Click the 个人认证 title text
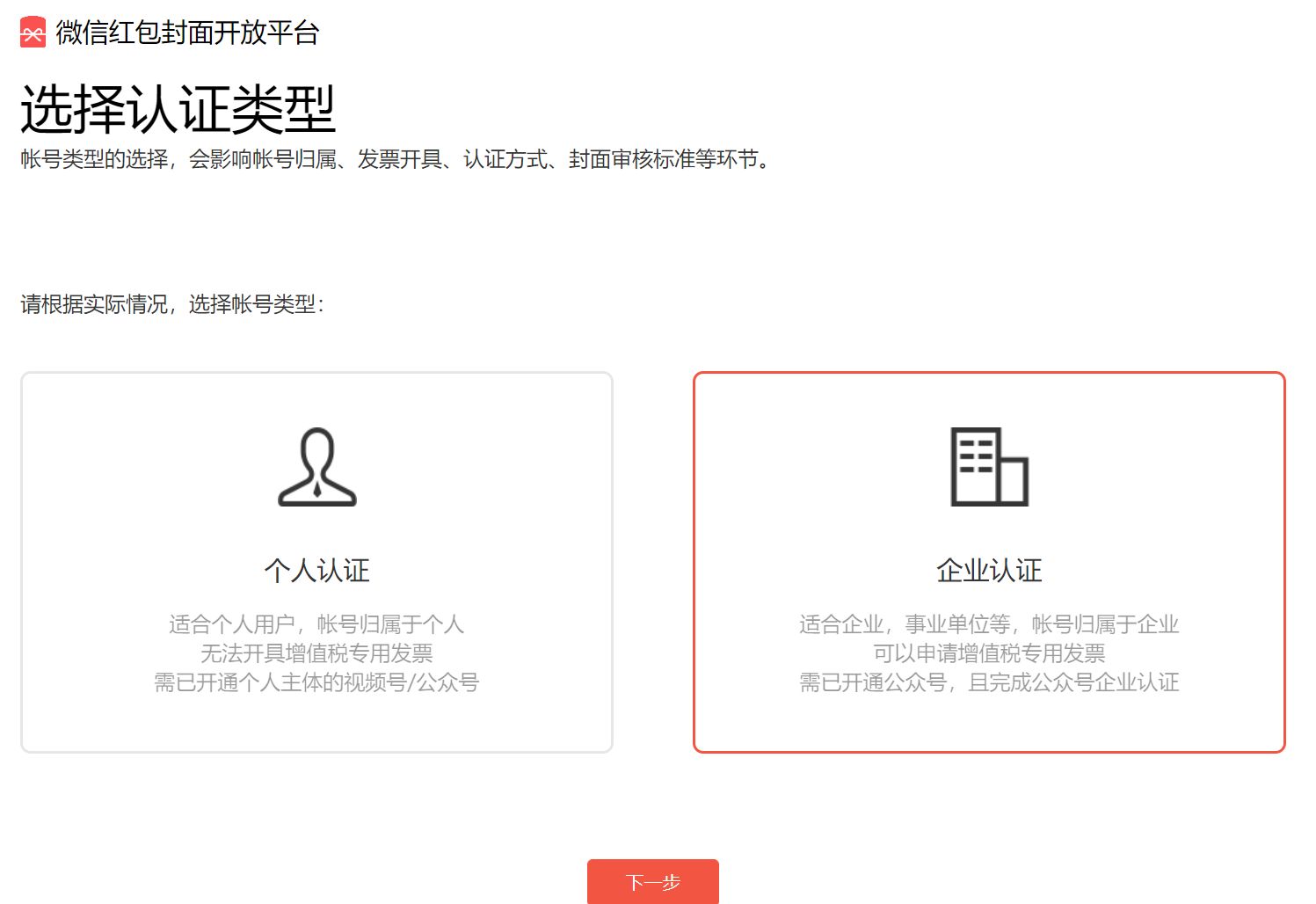 tap(316, 571)
